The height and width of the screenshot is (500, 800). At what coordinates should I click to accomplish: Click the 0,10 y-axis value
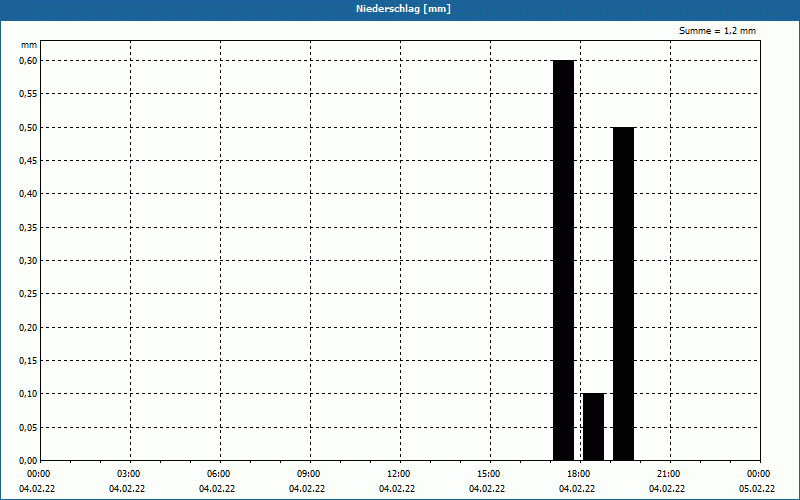tap(28, 394)
